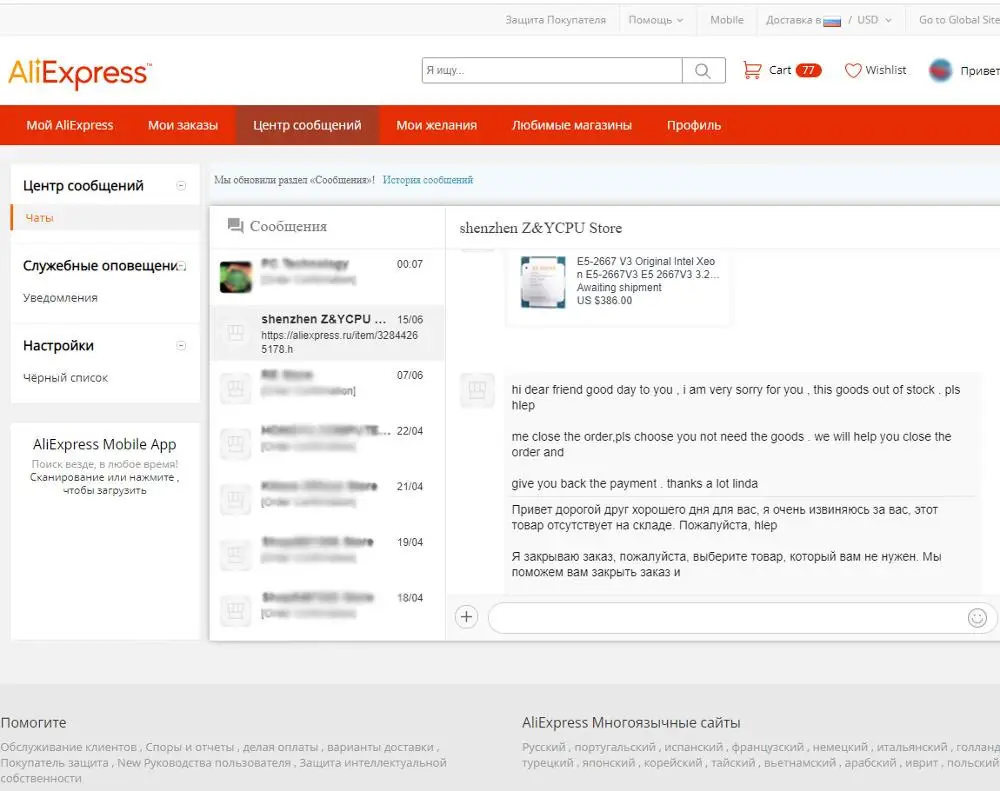Open the shopping cart icon
Screen dimensions: 1000x791
click(752, 70)
